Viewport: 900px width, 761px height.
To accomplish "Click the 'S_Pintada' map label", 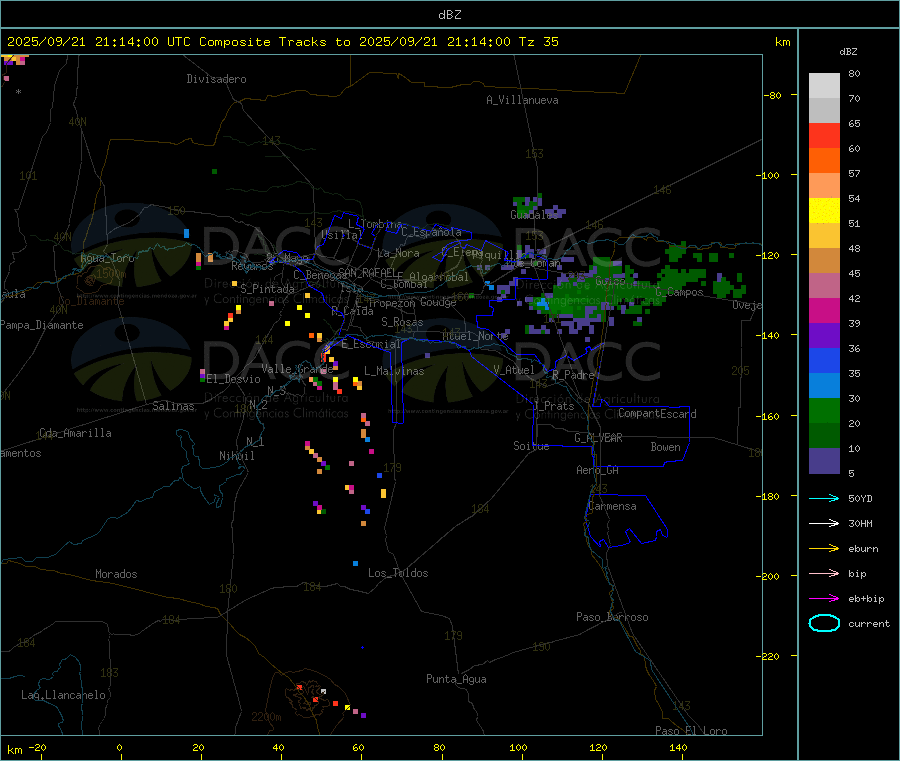I will point(267,289).
